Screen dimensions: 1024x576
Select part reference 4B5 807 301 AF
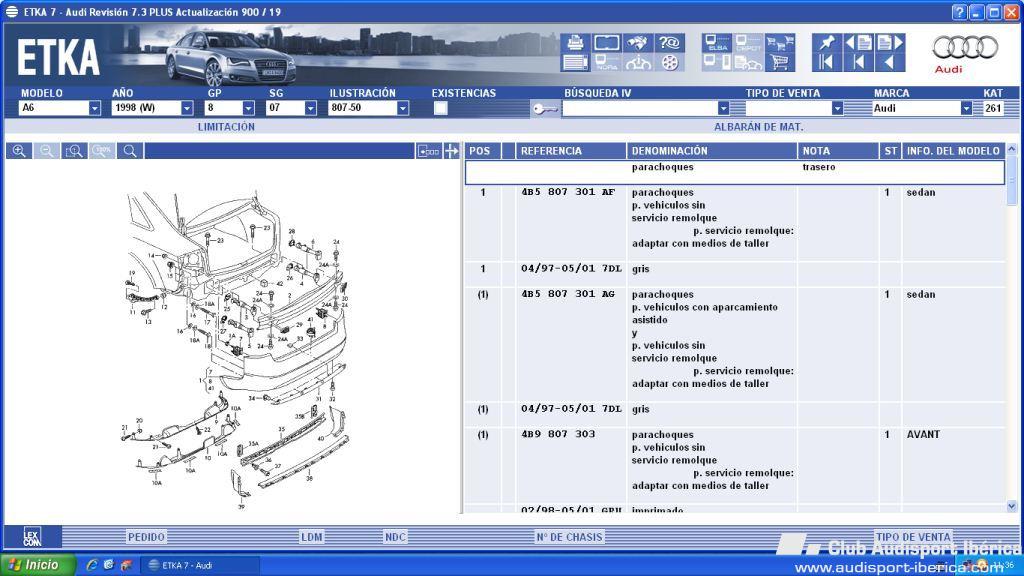[x=568, y=192]
